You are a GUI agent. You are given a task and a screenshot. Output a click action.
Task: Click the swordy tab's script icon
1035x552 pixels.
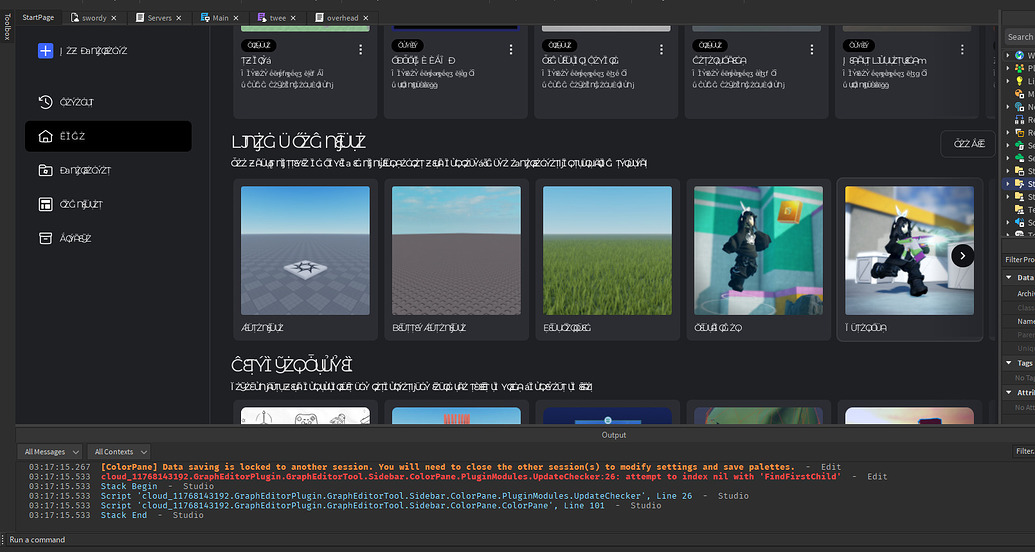click(x=75, y=18)
